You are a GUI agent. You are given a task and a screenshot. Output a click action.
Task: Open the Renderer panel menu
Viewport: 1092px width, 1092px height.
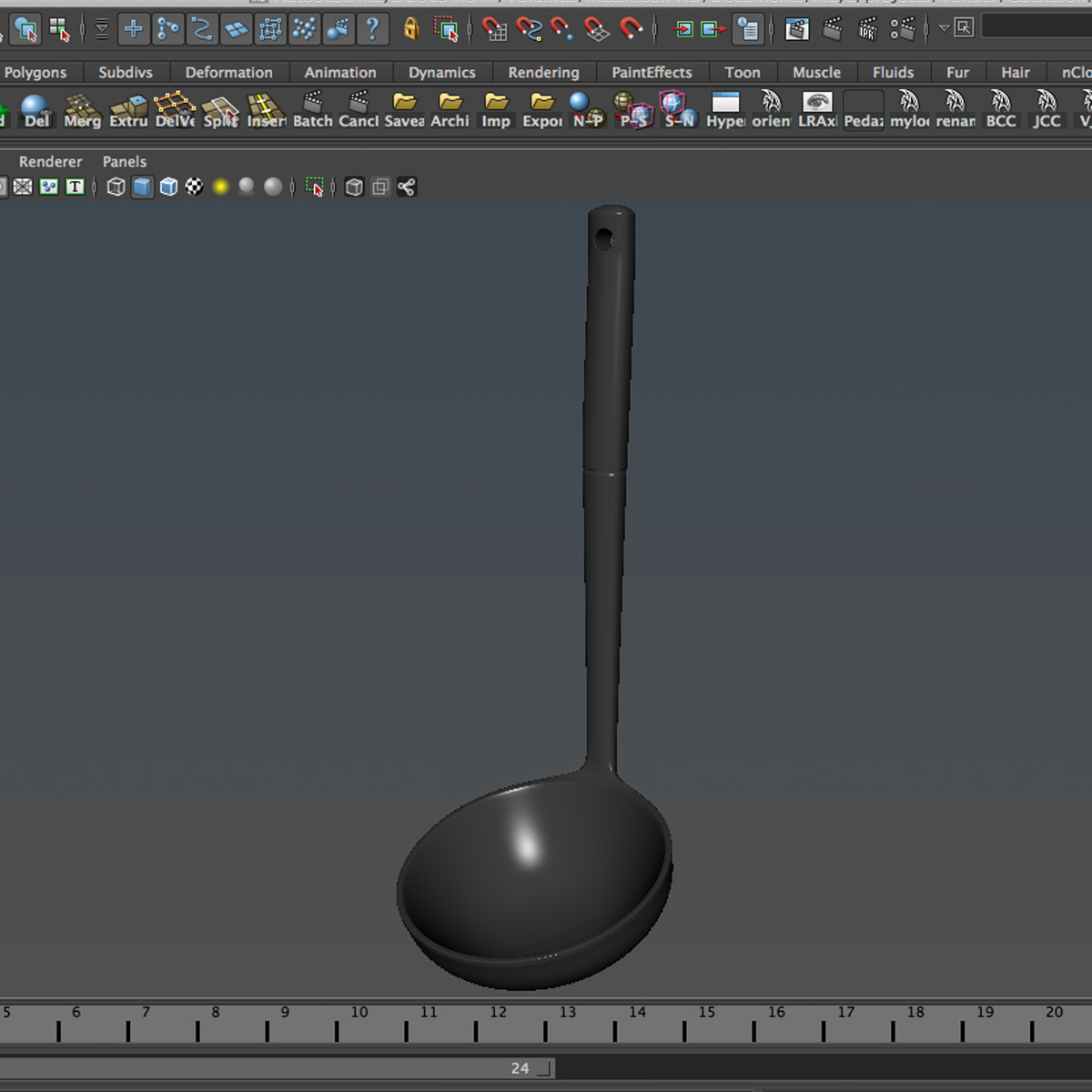[x=50, y=161]
